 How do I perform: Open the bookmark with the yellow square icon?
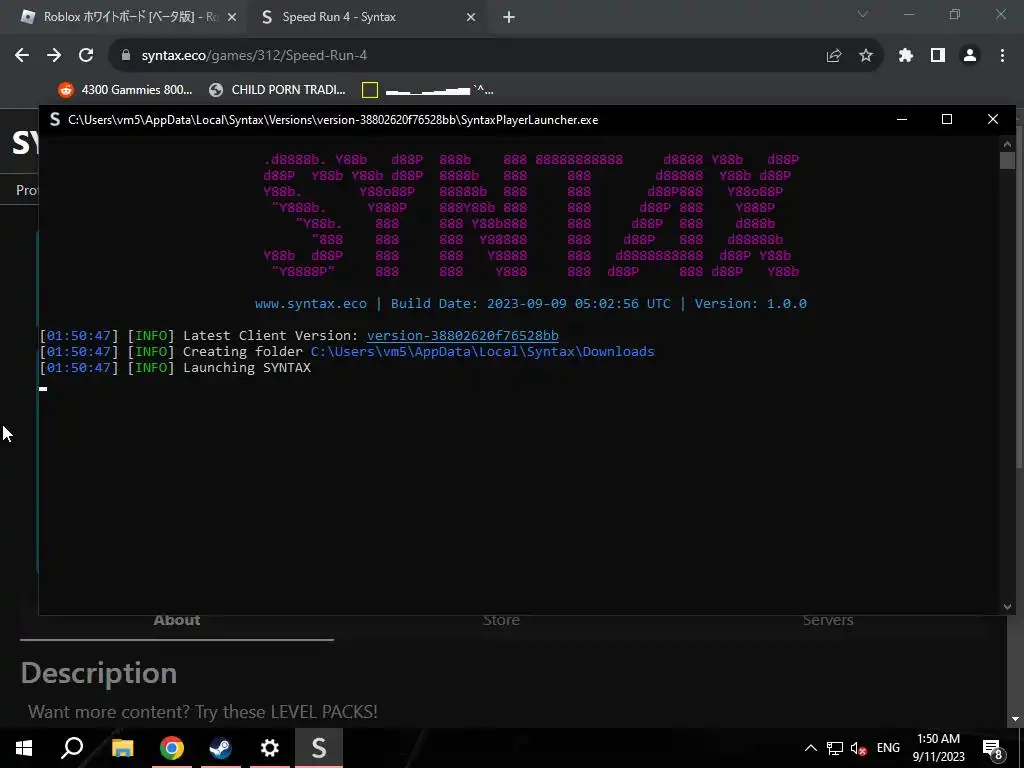click(x=428, y=89)
